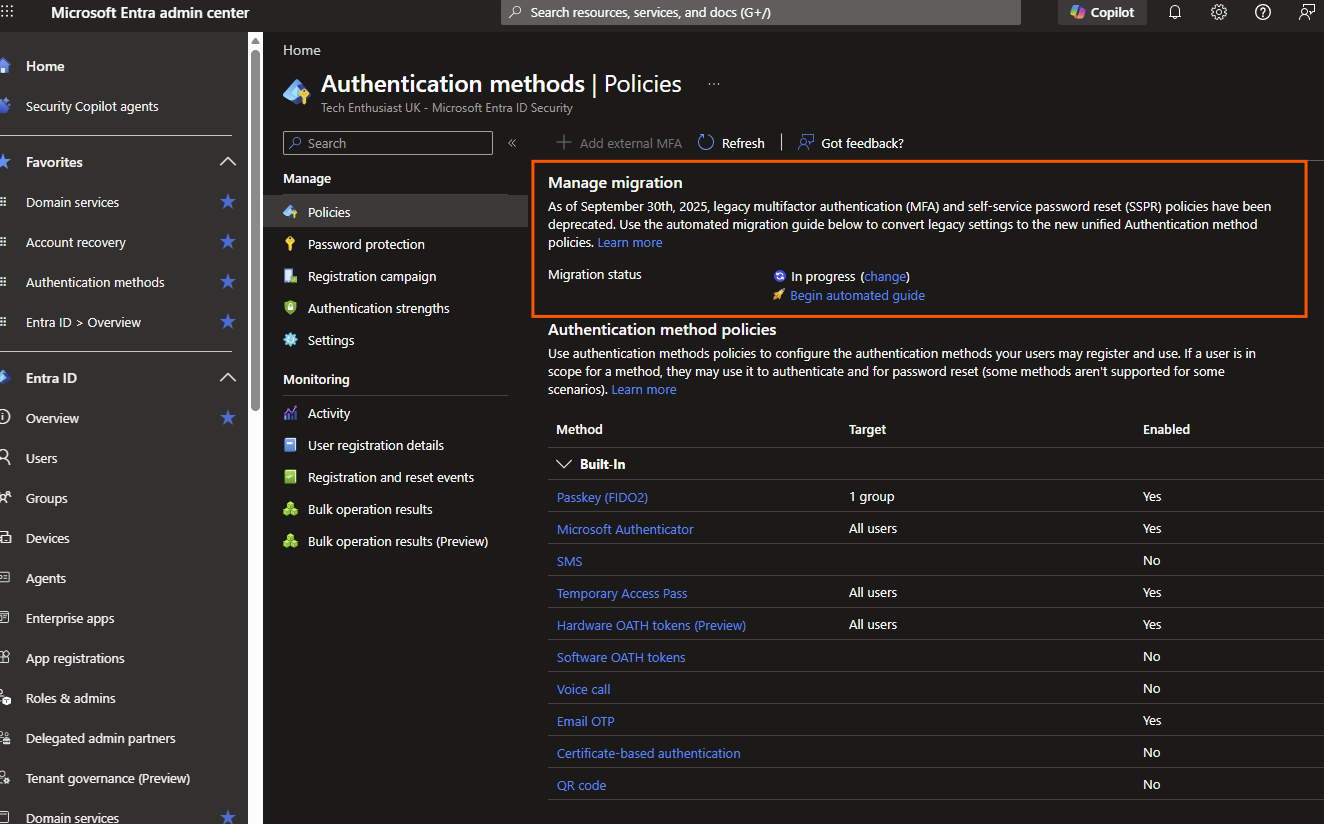Open the Passkey (FIDO2) method
Viewport: 1324px width, 824px height.
(x=603, y=497)
